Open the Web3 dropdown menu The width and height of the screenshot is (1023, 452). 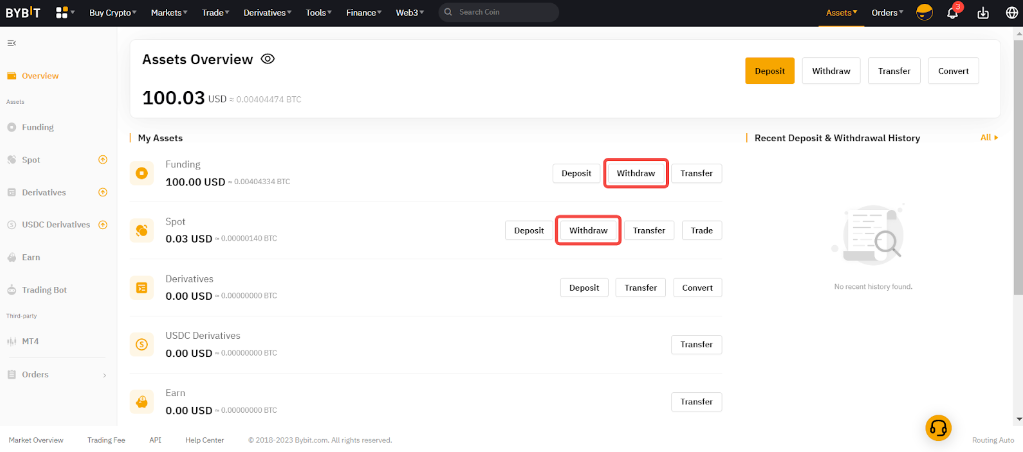[410, 12]
